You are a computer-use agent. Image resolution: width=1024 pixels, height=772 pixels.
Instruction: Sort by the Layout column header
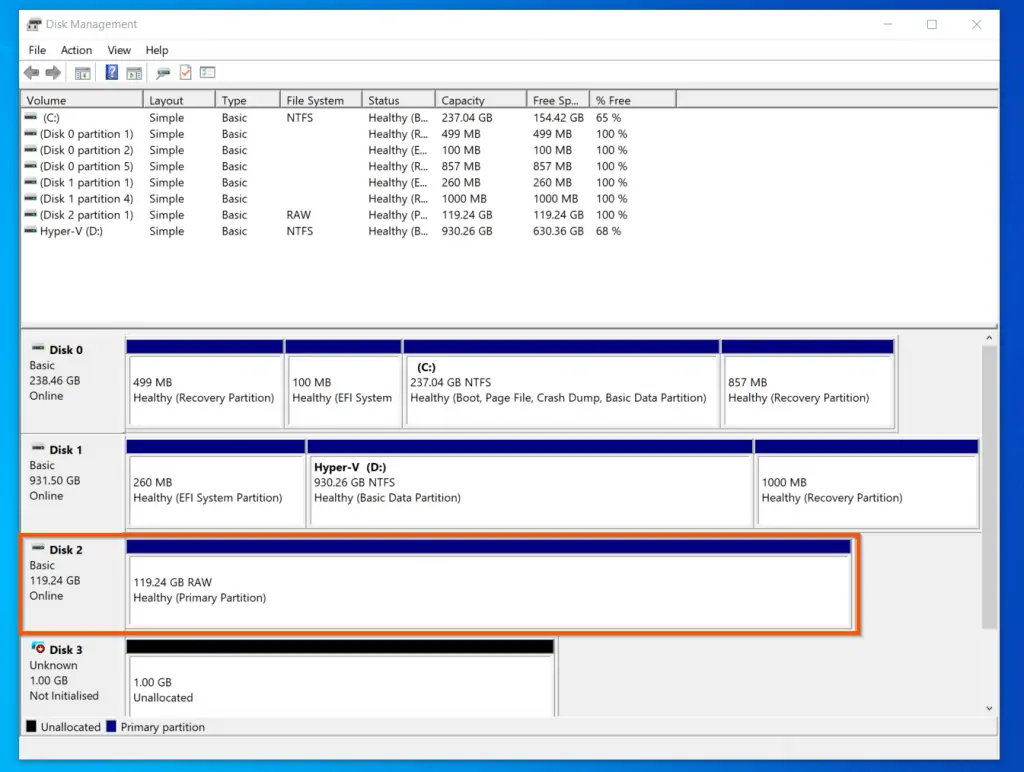click(179, 100)
